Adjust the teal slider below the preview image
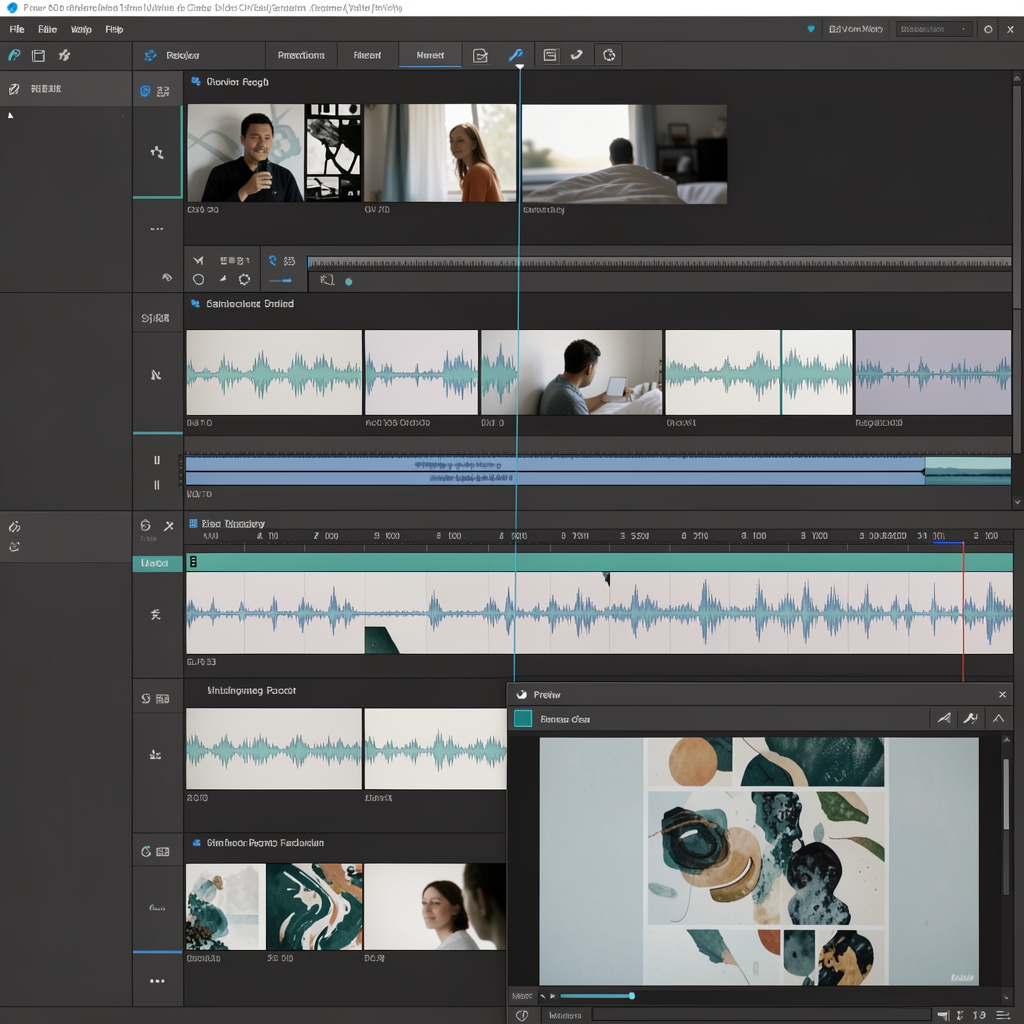 [x=598, y=996]
